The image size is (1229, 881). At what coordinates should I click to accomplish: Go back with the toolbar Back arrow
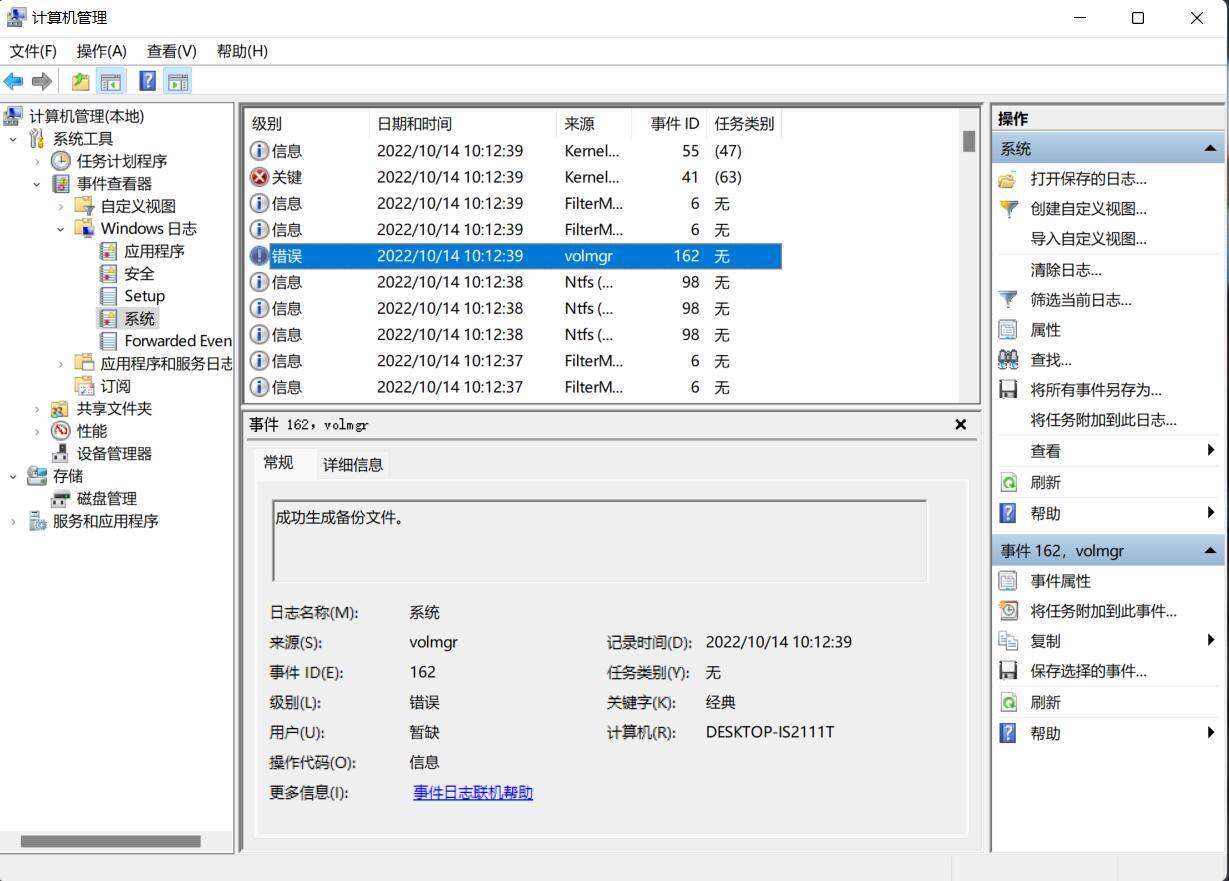coord(14,82)
